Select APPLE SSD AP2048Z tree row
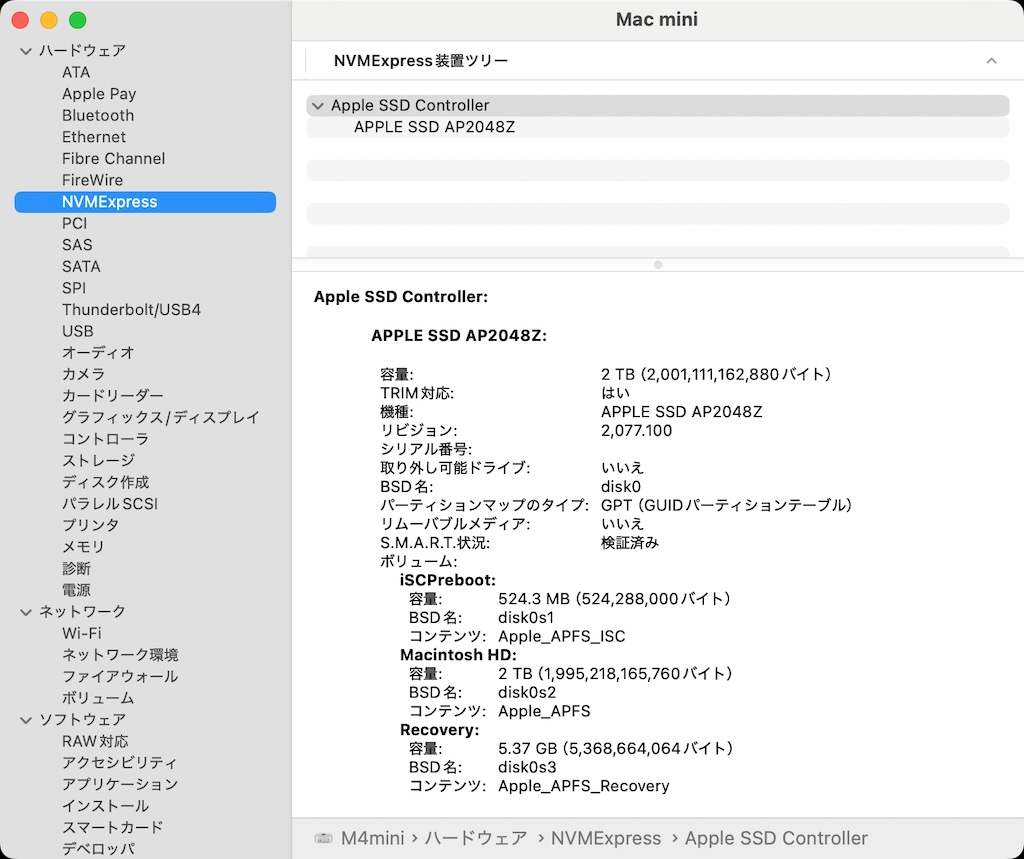This screenshot has height=859, width=1024. [658, 127]
